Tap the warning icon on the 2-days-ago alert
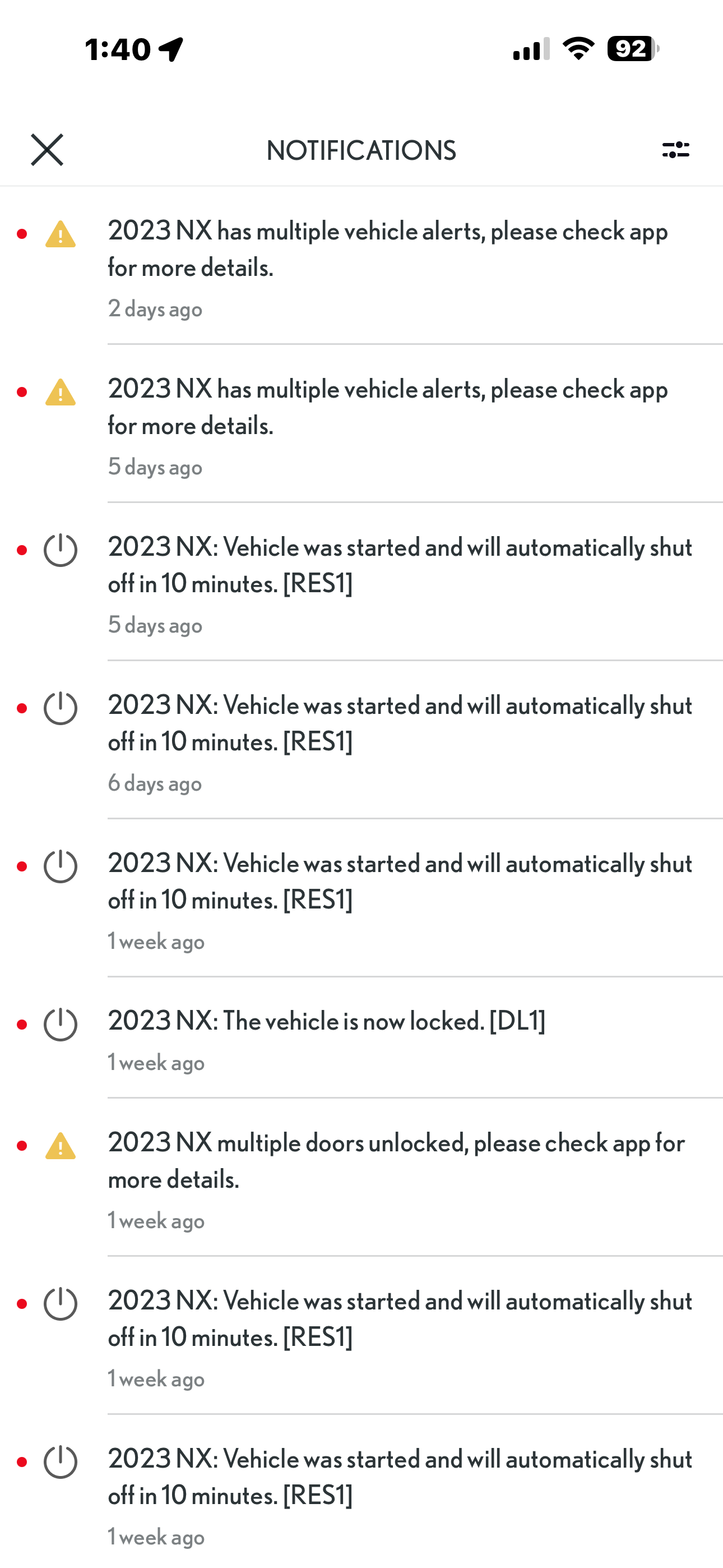 pos(61,234)
